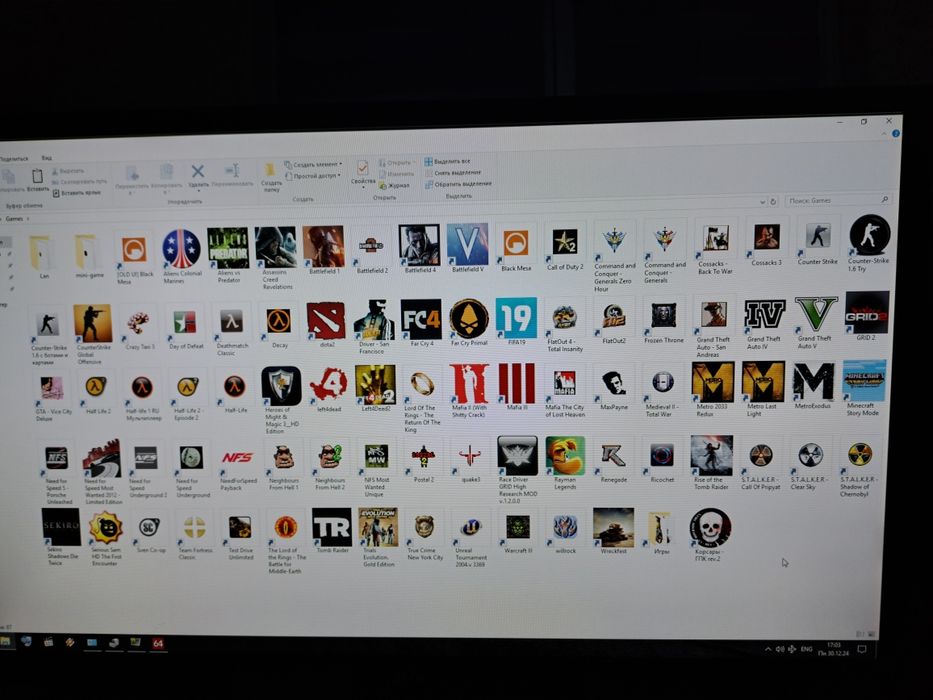Click the Minecraft Story Mode icon

[864, 380]
